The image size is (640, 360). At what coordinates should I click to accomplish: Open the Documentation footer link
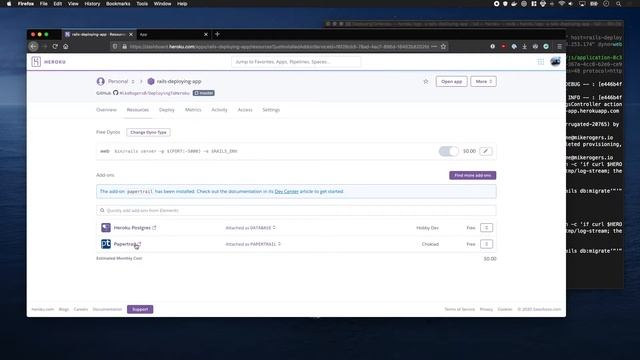click(x=107, y=309)
